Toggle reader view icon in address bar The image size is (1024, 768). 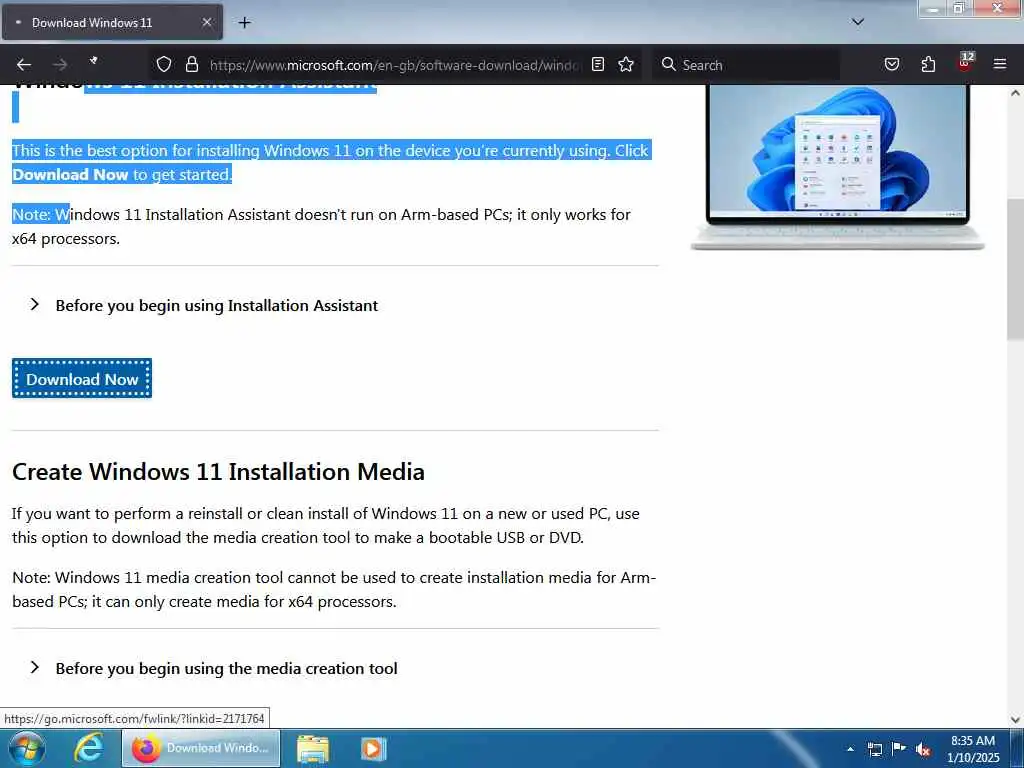(x=598, y=64)
